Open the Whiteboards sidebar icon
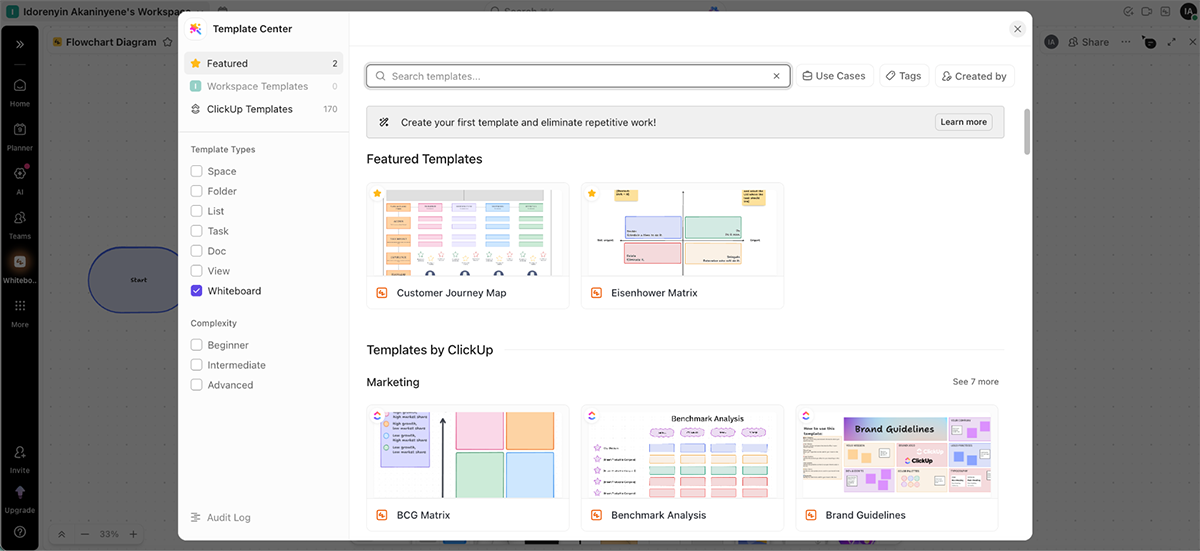 (x=20, y=267)
